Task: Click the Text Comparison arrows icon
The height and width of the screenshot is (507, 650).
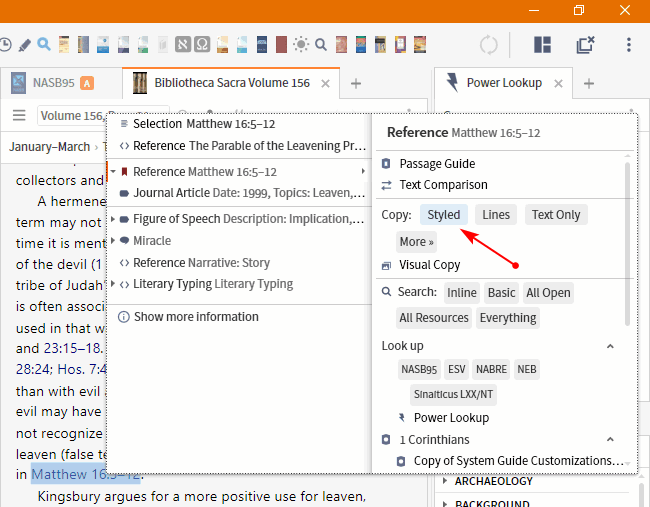Action: click(386, 185)
